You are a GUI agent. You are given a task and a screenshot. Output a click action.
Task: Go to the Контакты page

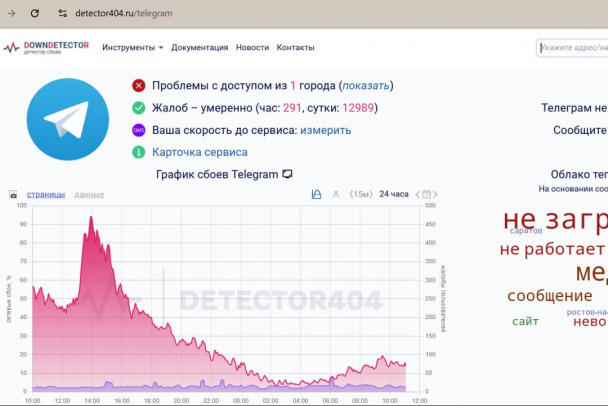(x=295, y=47)
